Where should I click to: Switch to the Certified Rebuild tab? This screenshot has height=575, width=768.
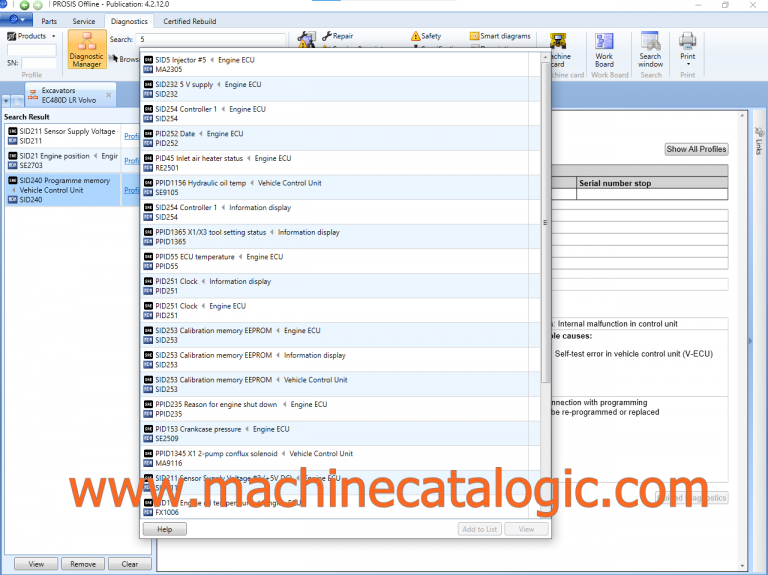coord(190,22)
